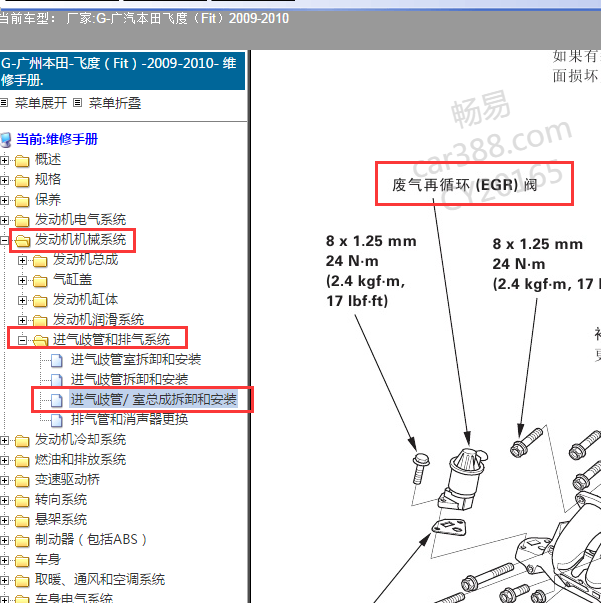Click the 悬架系统 folder icon
The height and width of the screenshot is (603, 601).
click(x=22, y=521)
